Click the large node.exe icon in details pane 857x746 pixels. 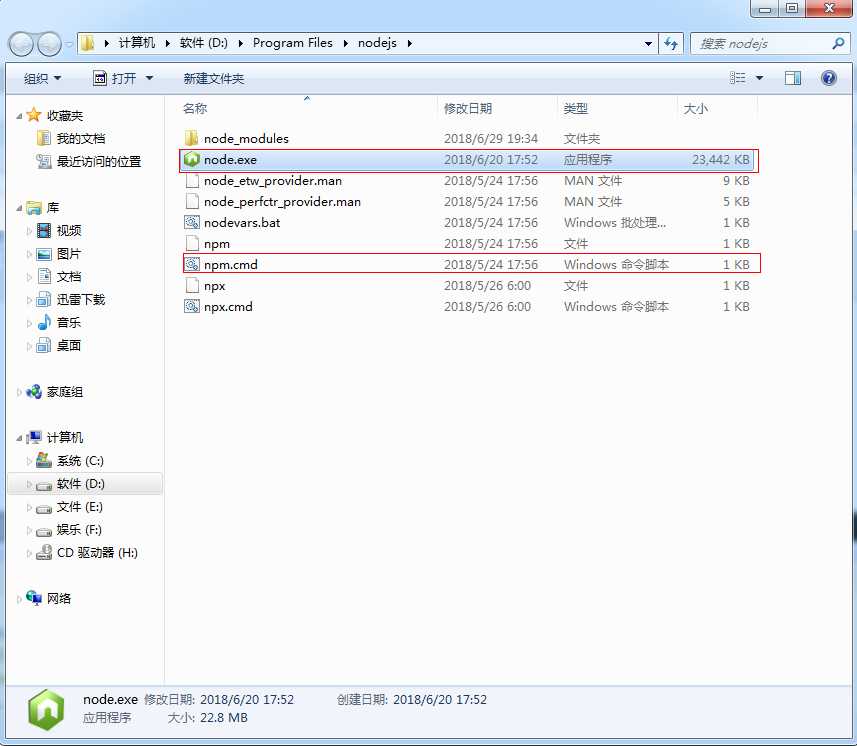pos(47,710)
